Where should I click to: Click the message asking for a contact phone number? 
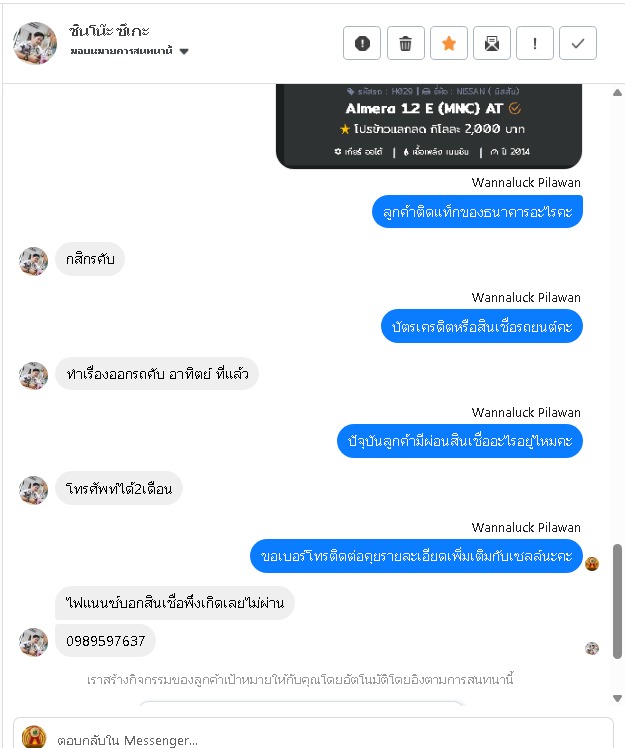416,556
